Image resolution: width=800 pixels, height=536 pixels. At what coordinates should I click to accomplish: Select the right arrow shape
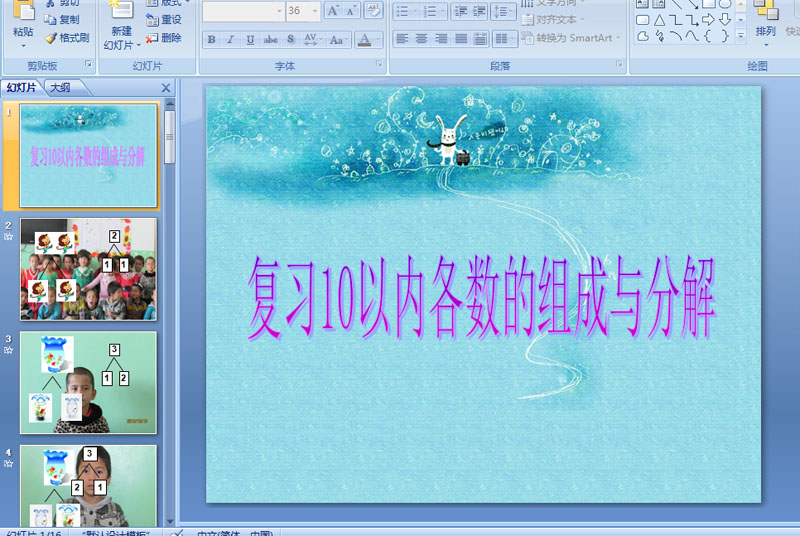(708, 20)
